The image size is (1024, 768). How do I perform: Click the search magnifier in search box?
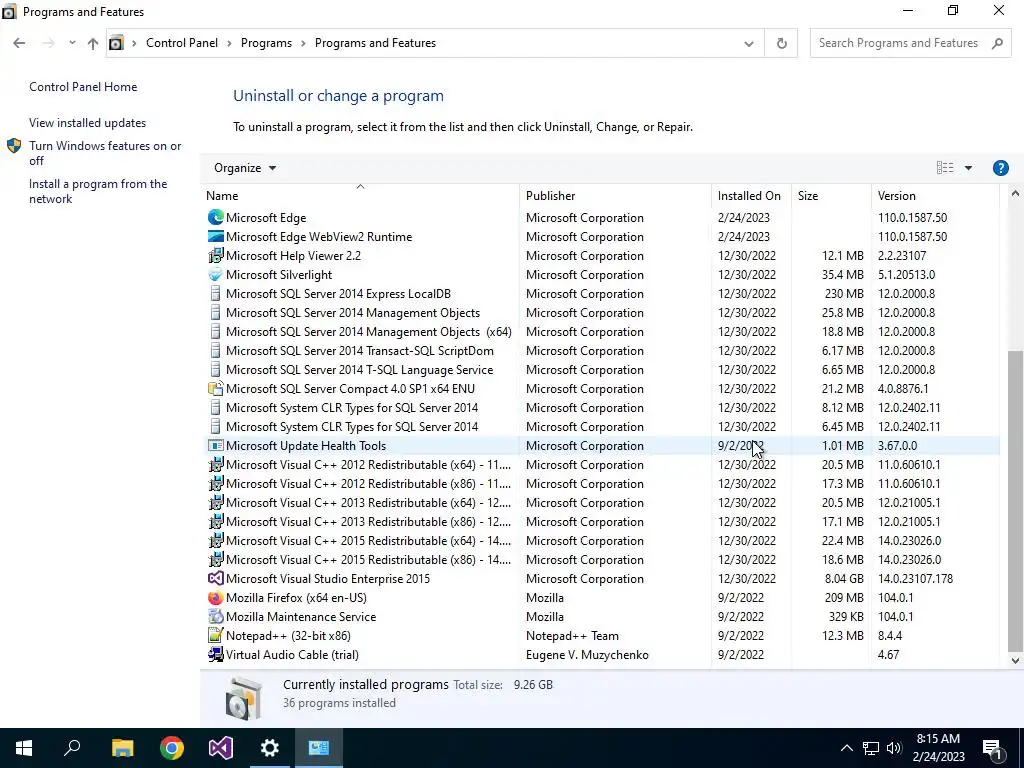(x=997, y=43)
